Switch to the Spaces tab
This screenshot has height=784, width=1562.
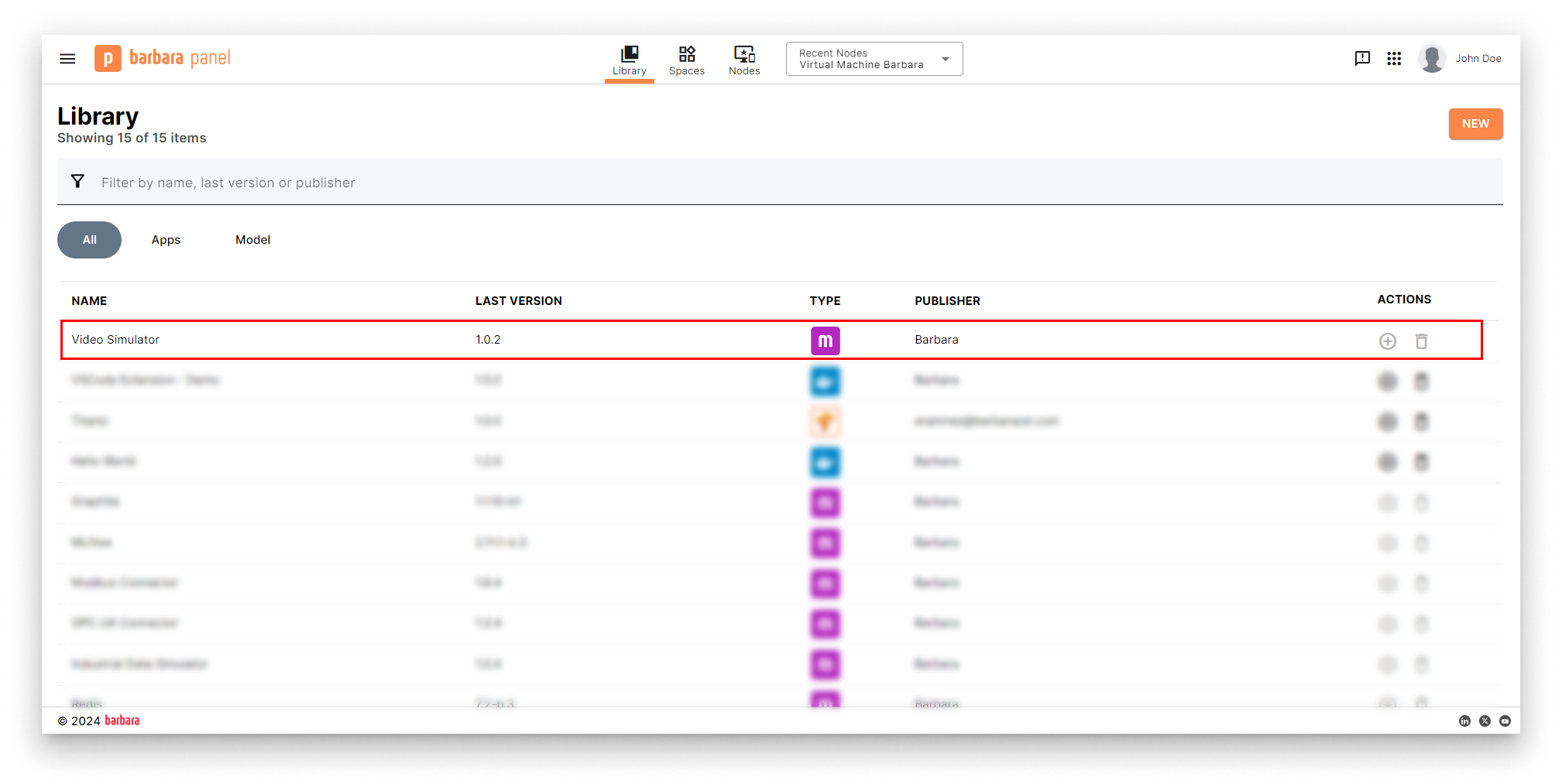pyautogui.click(x=686, y=60)
